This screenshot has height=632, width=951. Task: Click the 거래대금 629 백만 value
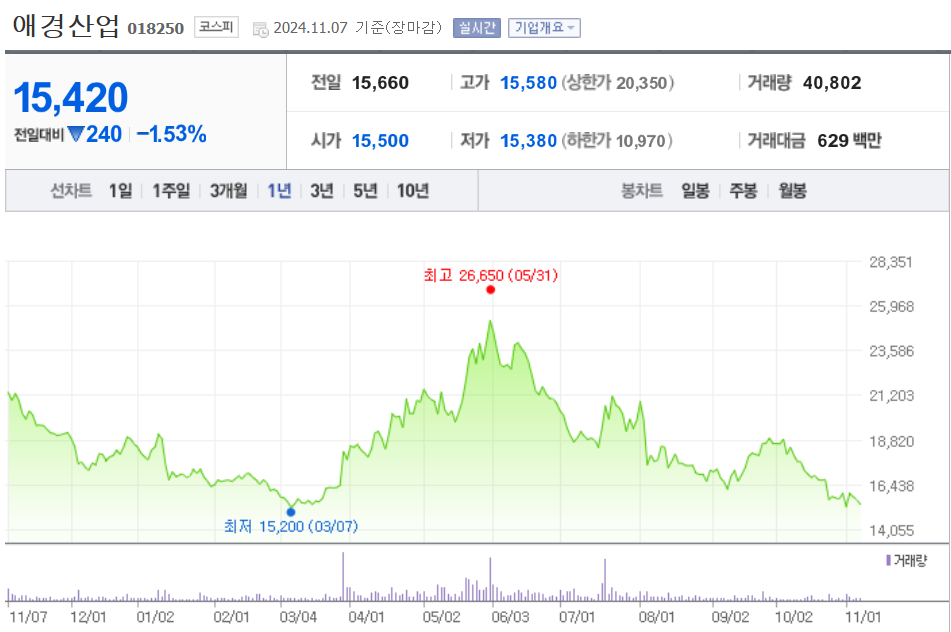[849, 141]
